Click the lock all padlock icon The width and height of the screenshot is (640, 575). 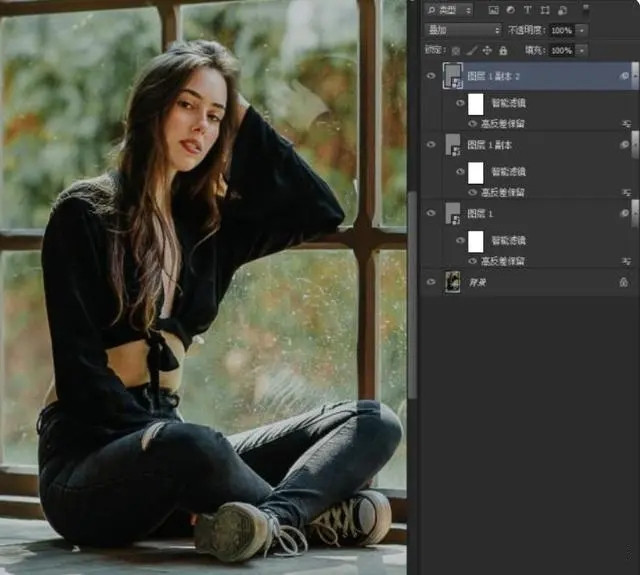click(502, 50)
